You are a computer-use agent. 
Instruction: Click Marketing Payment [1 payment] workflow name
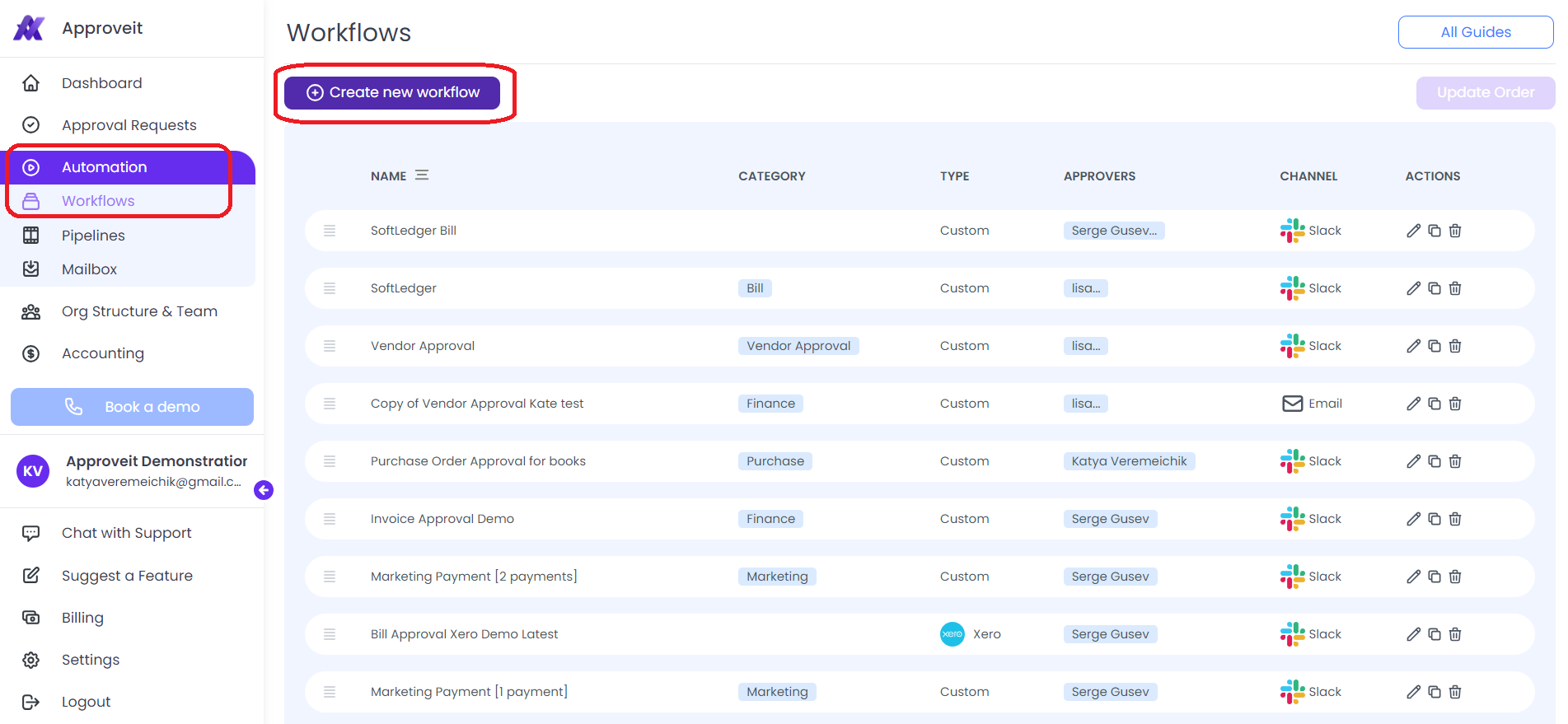tap(469, 692)
